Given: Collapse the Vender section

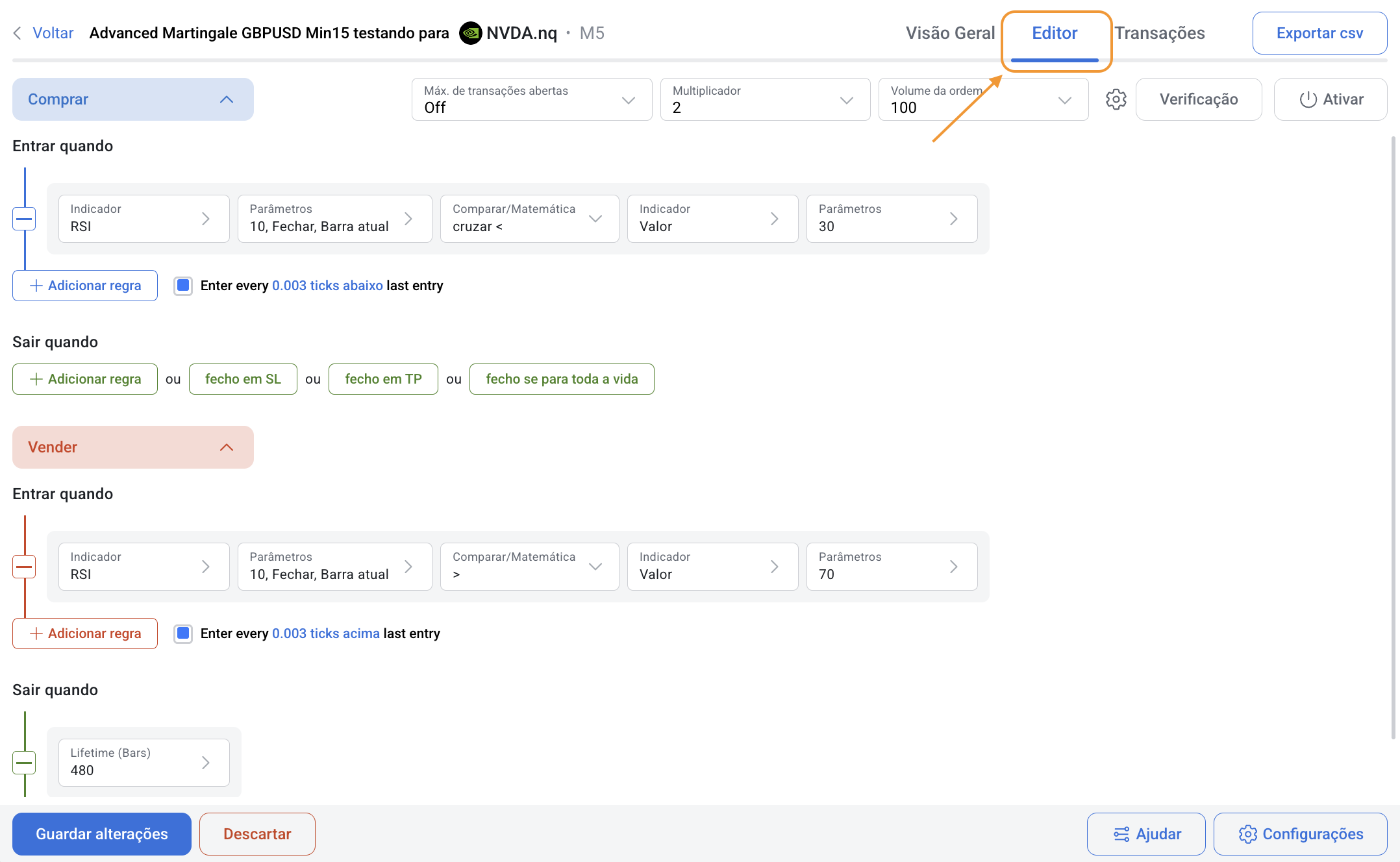Looking at the screenshot, I should pyautogui.click(x=226, y=447).
